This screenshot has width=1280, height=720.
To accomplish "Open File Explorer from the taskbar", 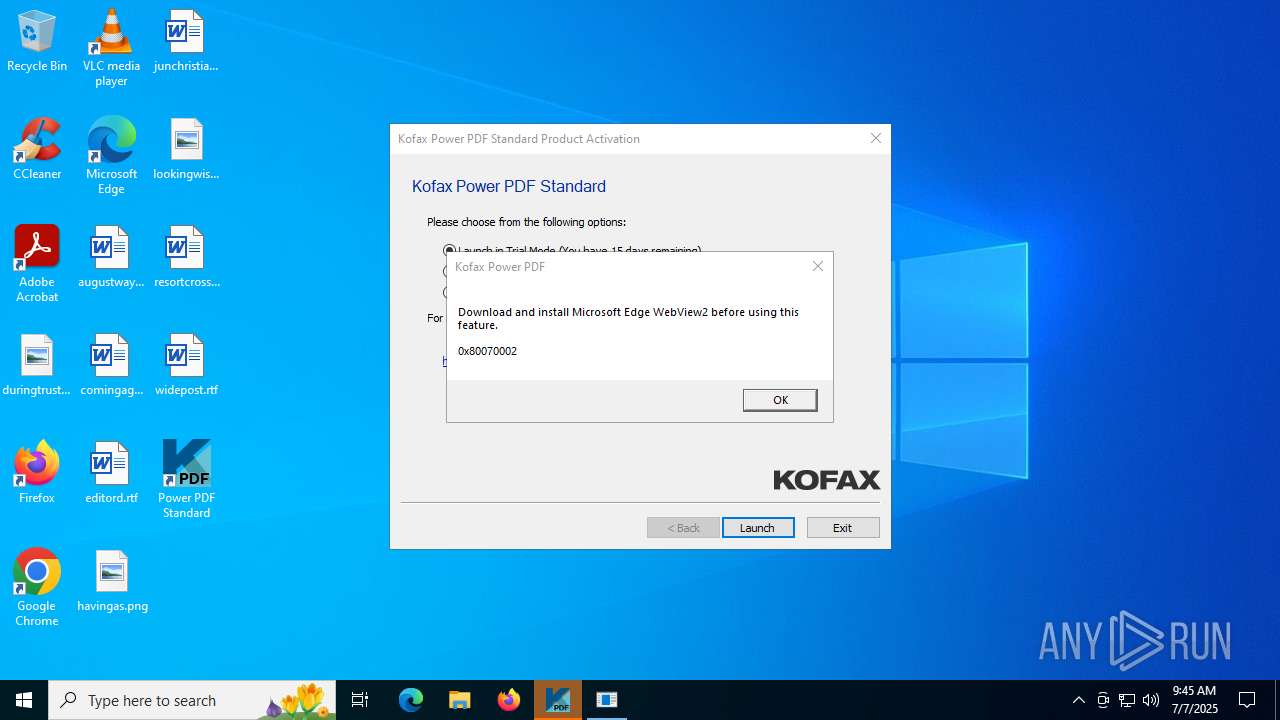I will coord(460,700).
